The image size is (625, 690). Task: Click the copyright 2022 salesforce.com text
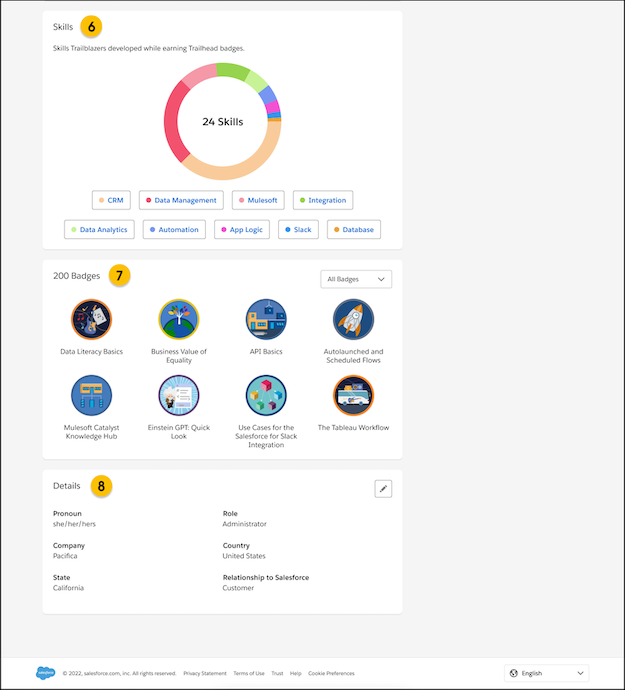[119, 673]
